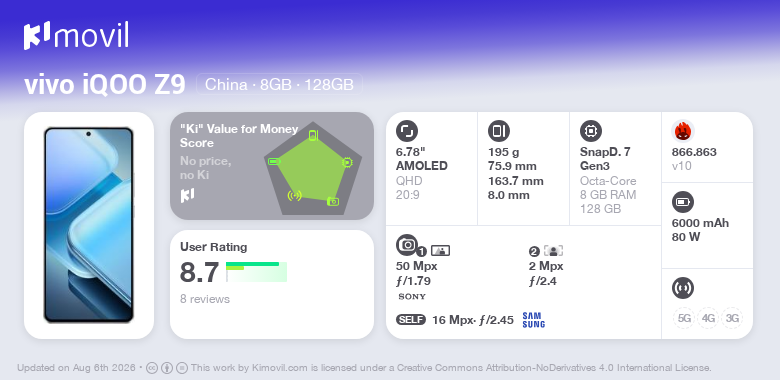Viewport: 780px width, 380px height.
Task: Click the SELF selfie camera badge
Action: (411, 320)
